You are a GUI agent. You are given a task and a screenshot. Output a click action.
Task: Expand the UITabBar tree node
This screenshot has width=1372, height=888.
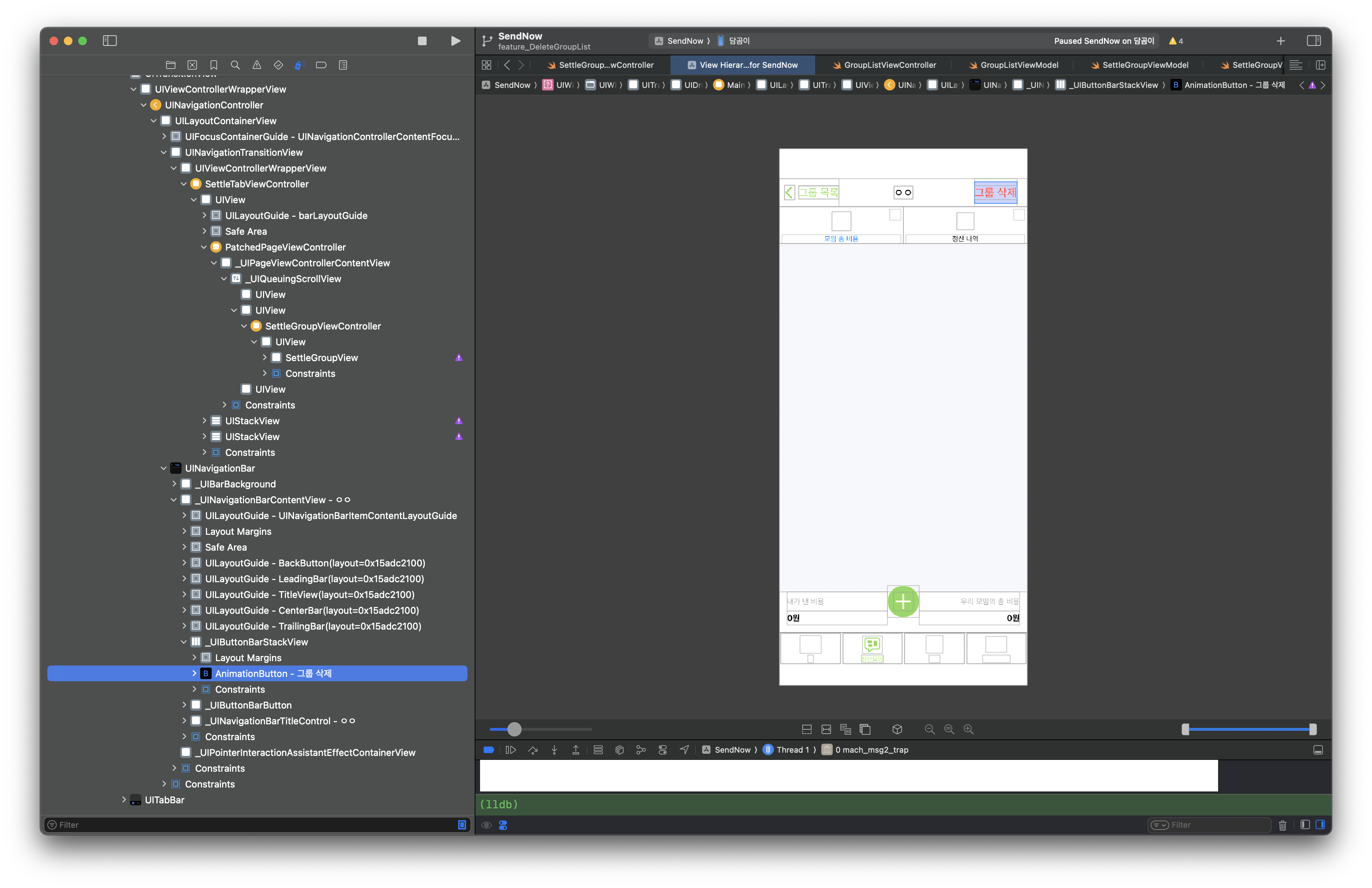(124, 800)
